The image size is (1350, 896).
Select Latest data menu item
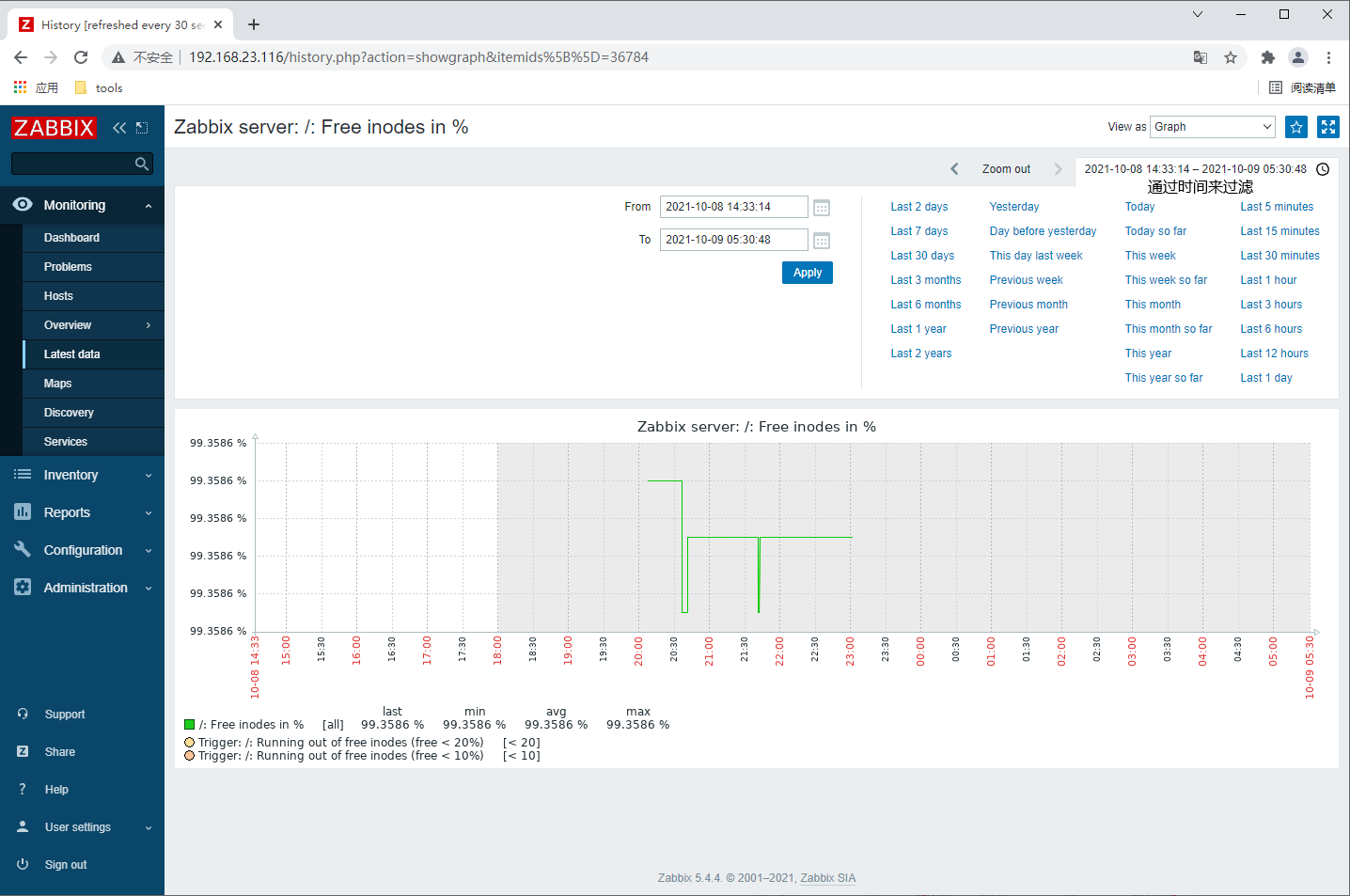tap(71, 354)
